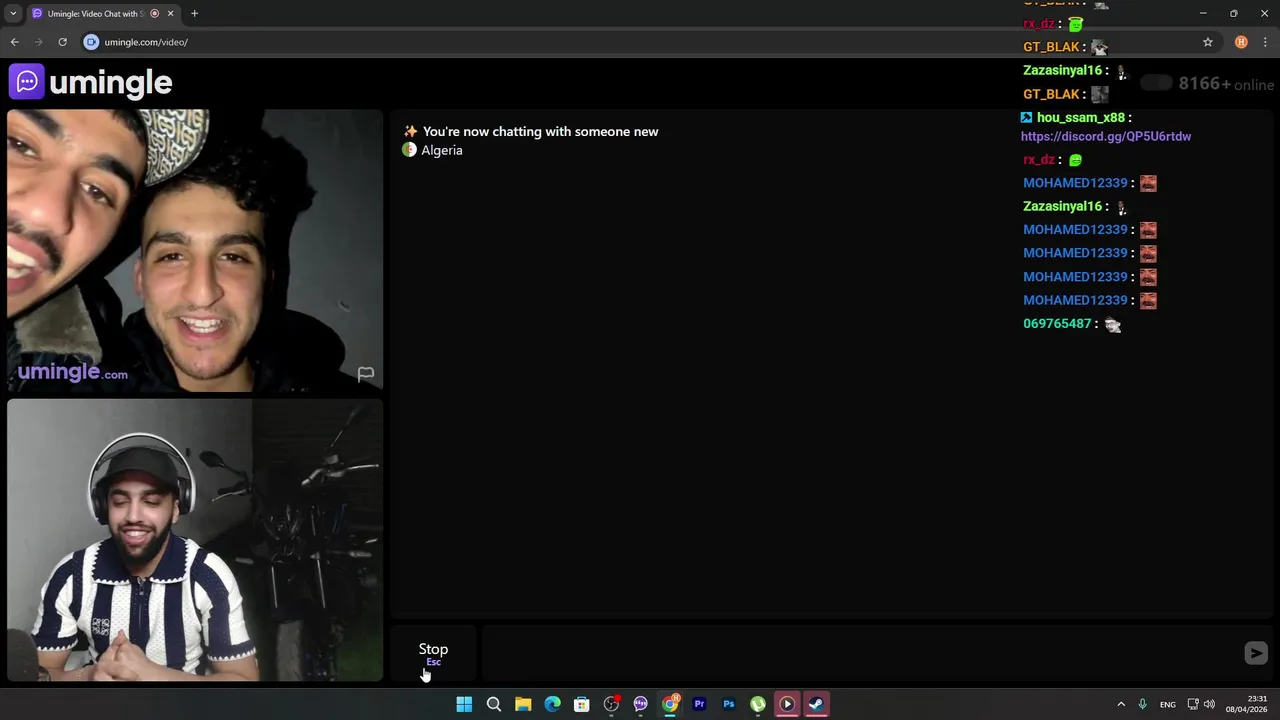Open Microsoft Store from taskbar

(581, 704)
